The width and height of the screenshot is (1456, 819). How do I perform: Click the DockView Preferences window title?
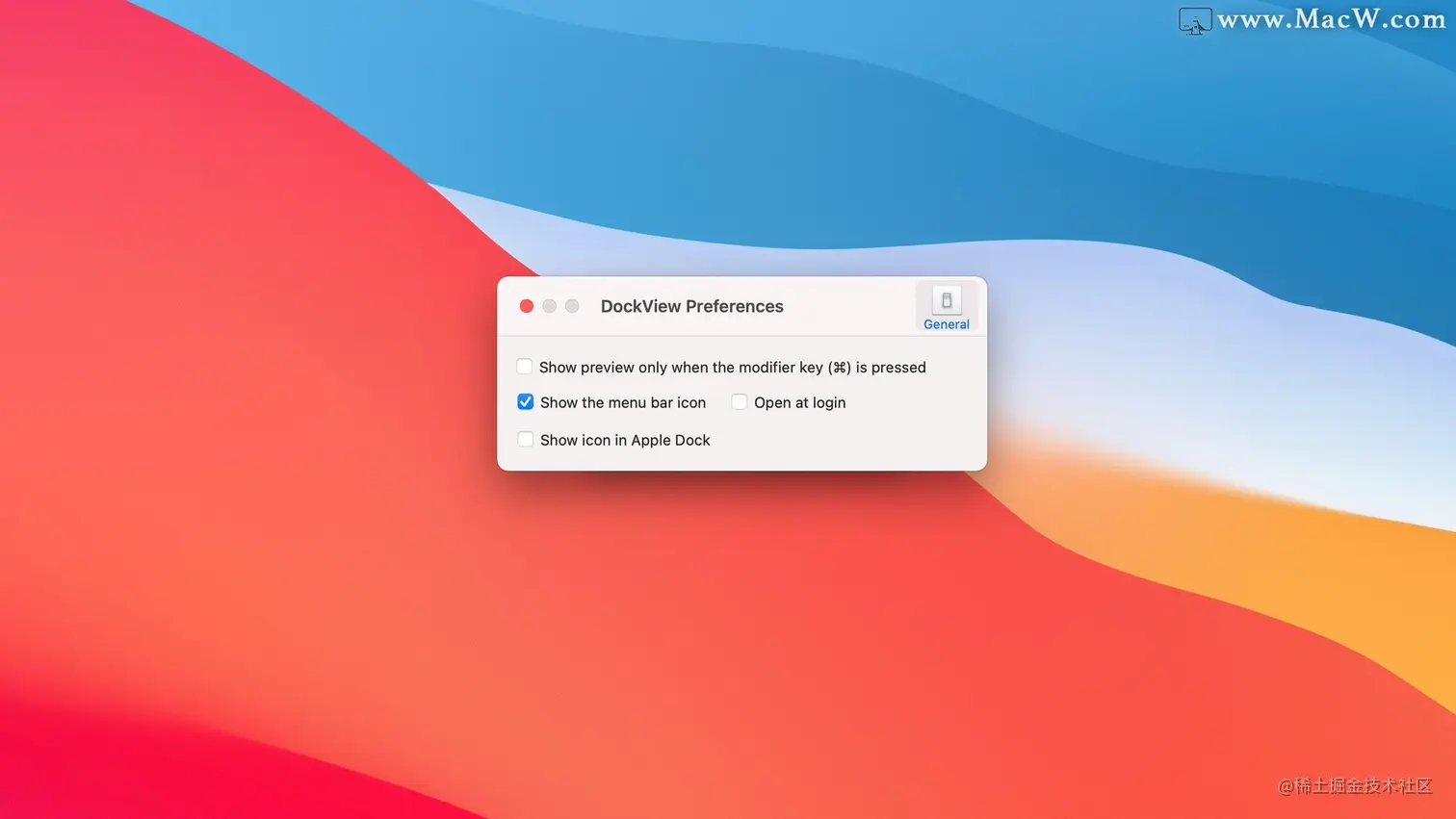pos(692,306)
